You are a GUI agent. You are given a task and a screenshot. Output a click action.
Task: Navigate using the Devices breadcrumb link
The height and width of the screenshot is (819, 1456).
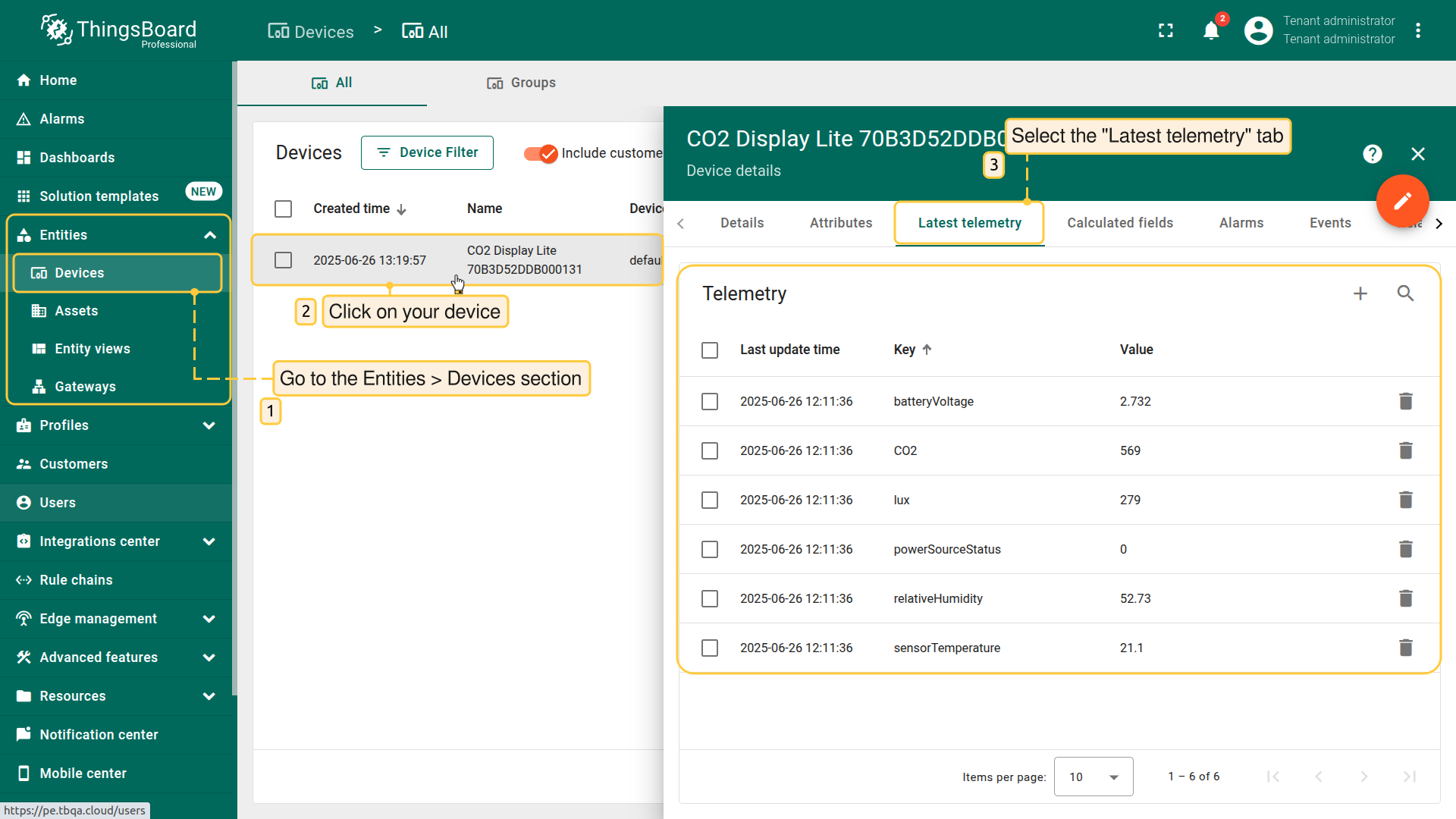click(x=310, y=31)
